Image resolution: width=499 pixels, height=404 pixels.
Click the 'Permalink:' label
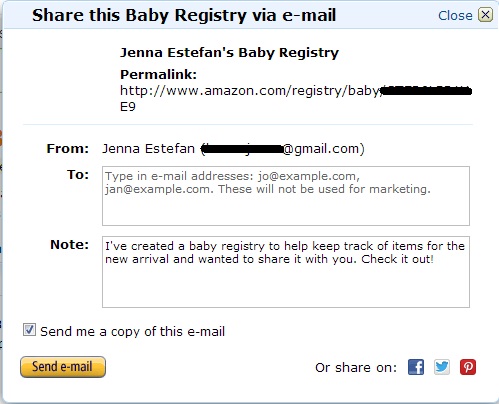click(158, 75)
